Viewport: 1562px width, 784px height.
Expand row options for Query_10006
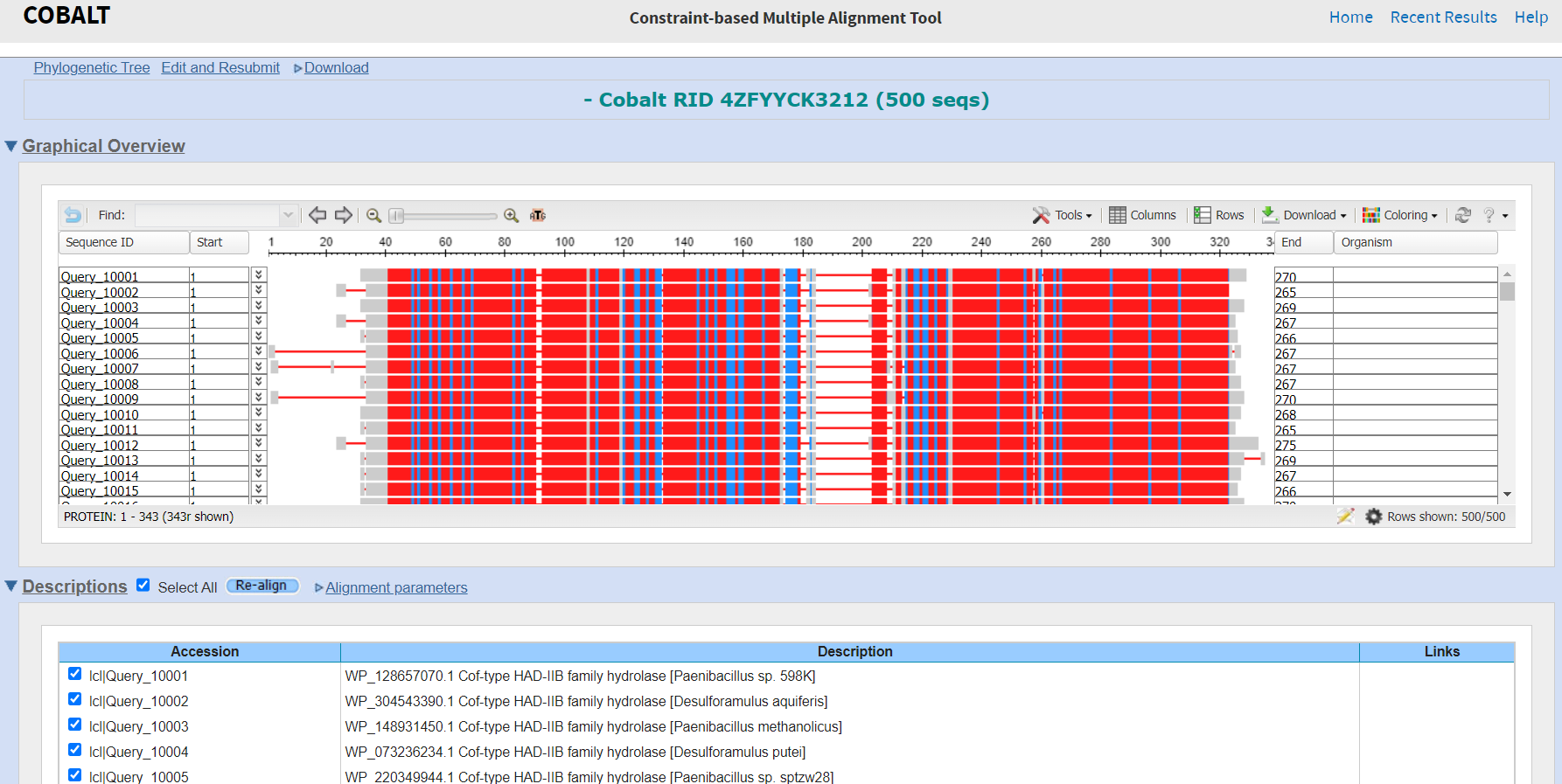[259, 351]
